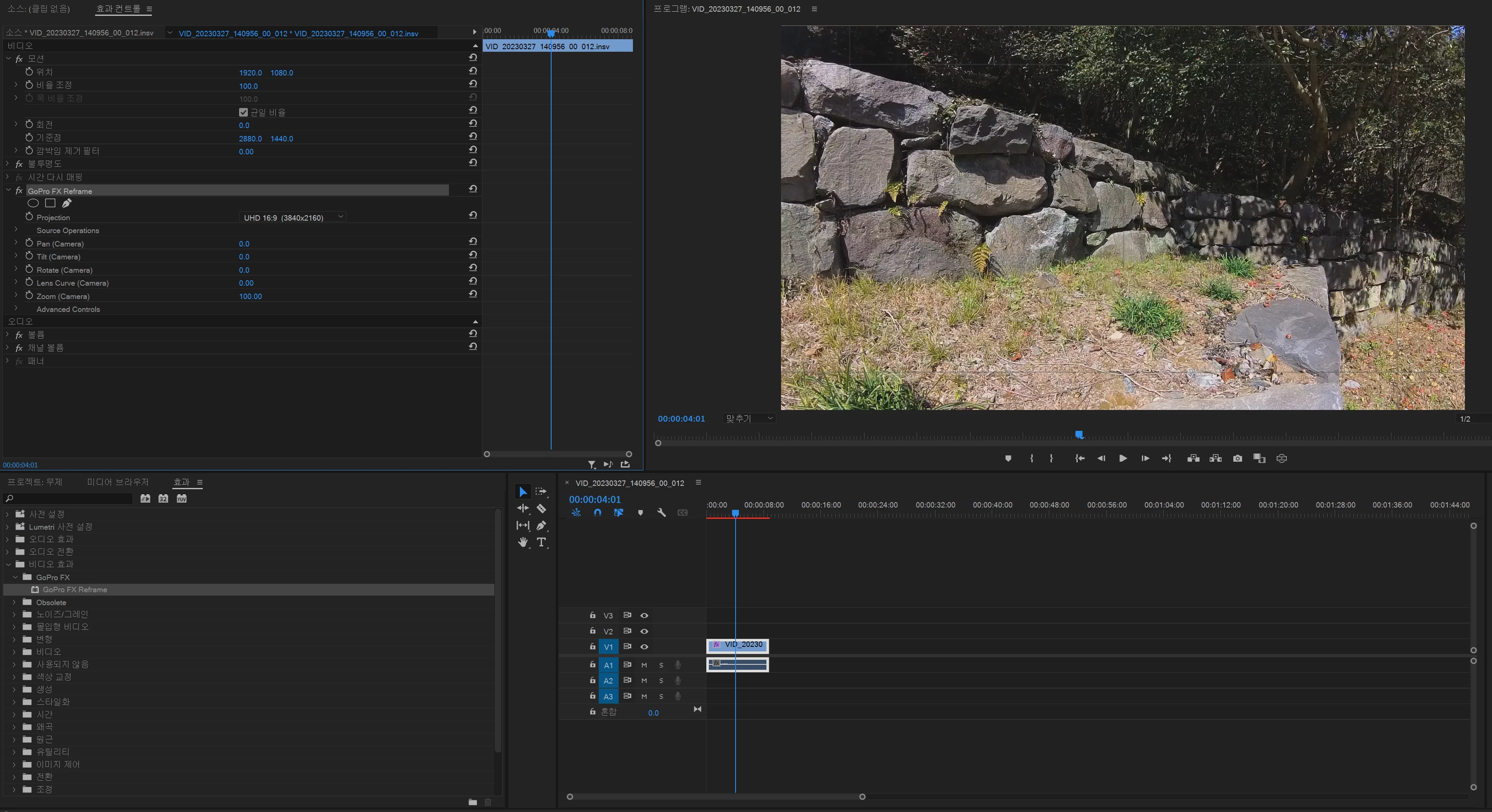1492x812 pixels.
Task: Select the Razor tool in toolbar
Action: (x=541, y=508)
